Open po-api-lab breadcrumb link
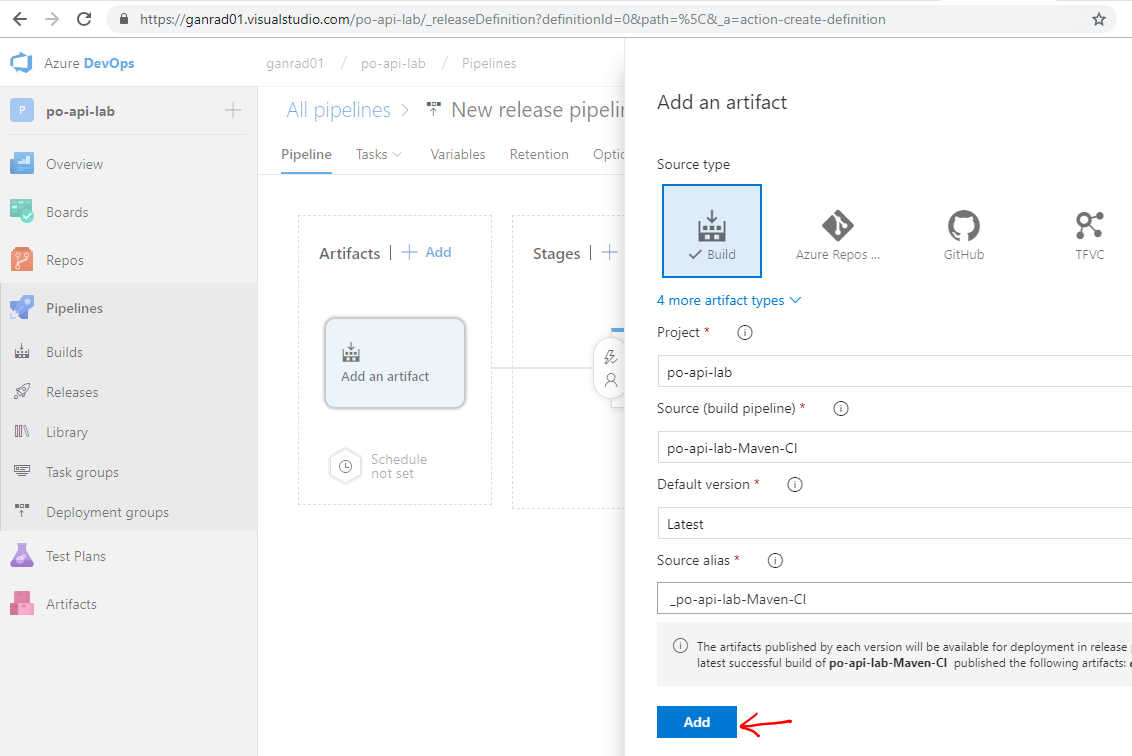 coord(393,64)
